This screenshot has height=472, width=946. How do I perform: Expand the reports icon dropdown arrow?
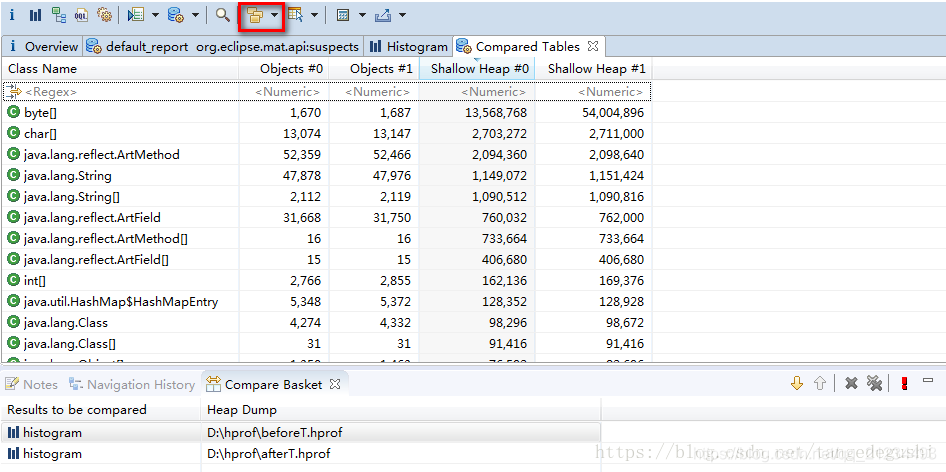pyautogui.click(x=155, y=16)
